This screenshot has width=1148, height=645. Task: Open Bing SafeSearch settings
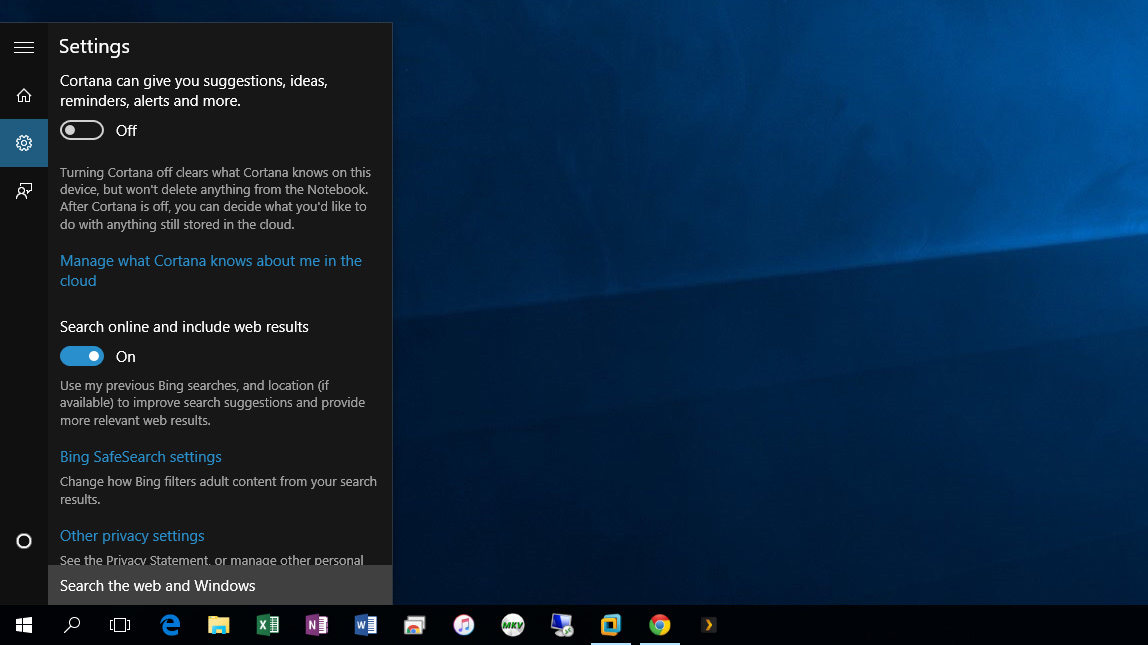[x=140, y=456]
